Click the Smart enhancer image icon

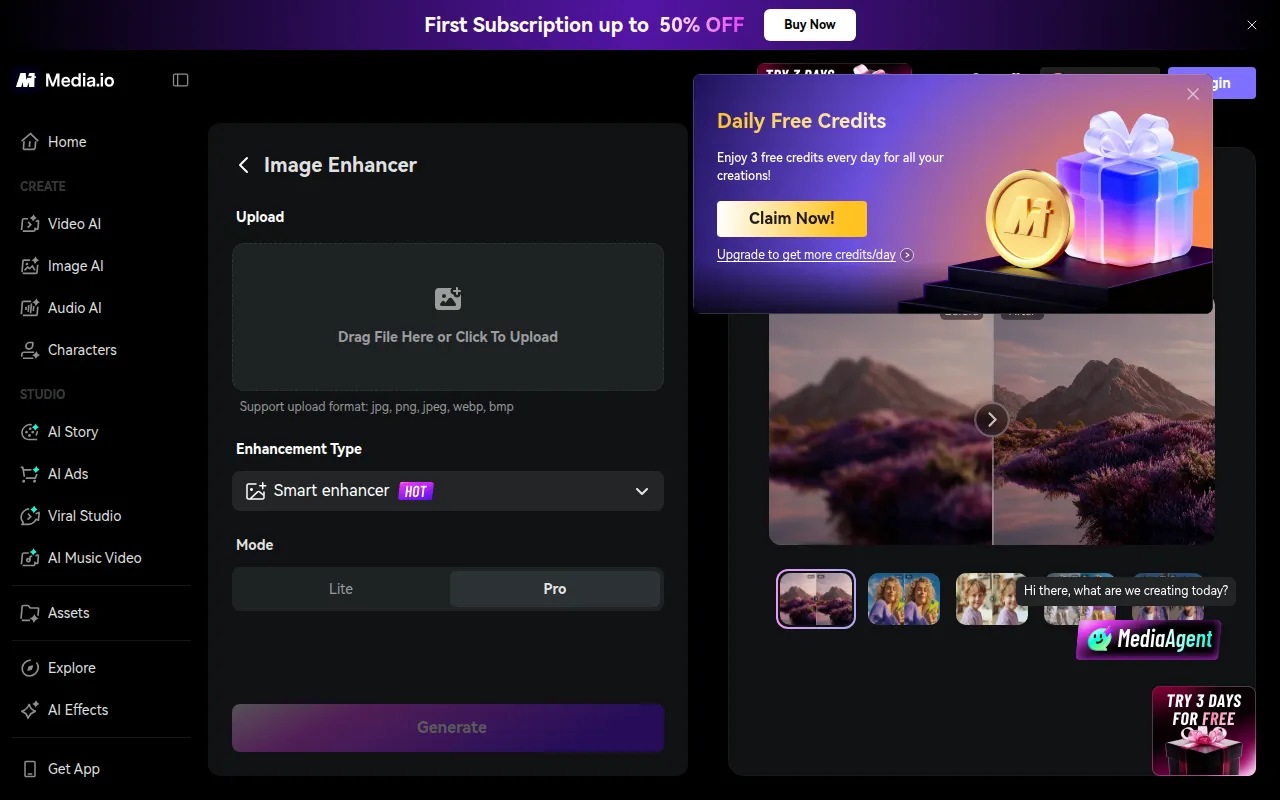coord(256,491)
